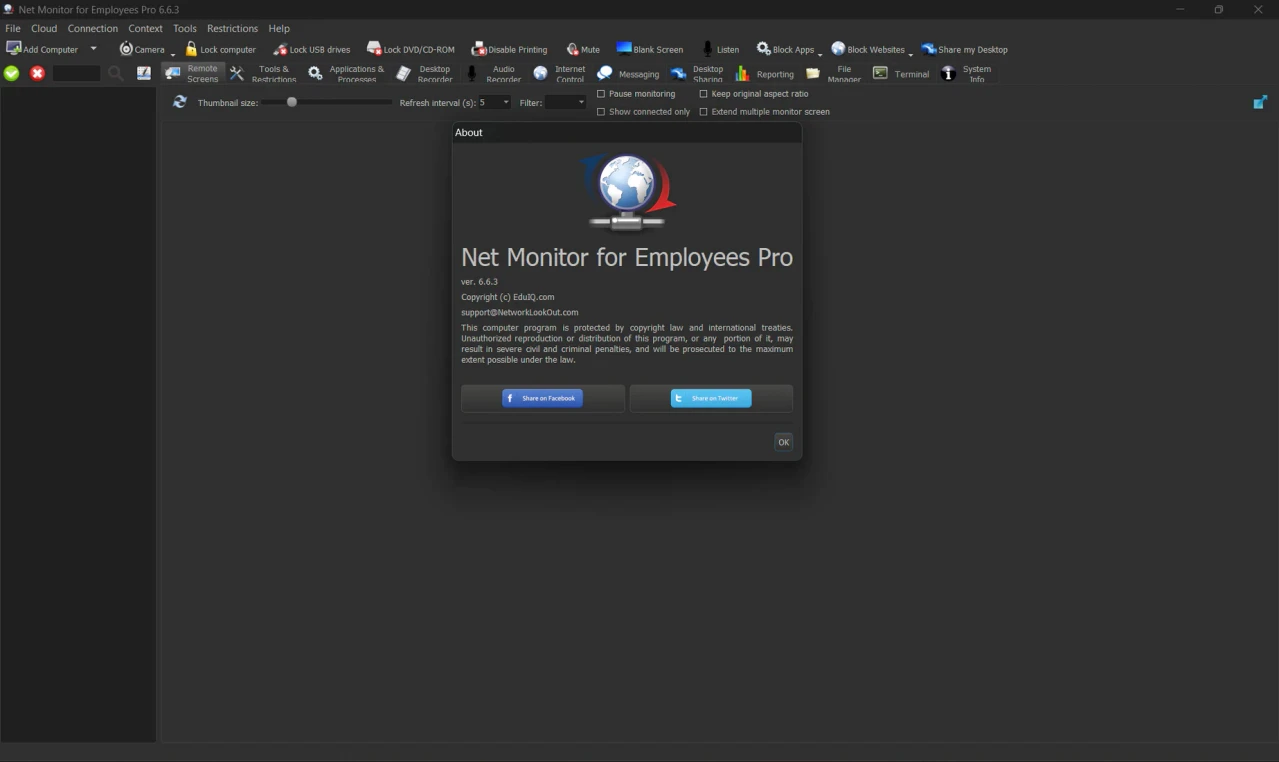This screenshot has height=762, width=1279.
Task: Select Disable Printing in the toolbar
Action: (x=510, y=49)
